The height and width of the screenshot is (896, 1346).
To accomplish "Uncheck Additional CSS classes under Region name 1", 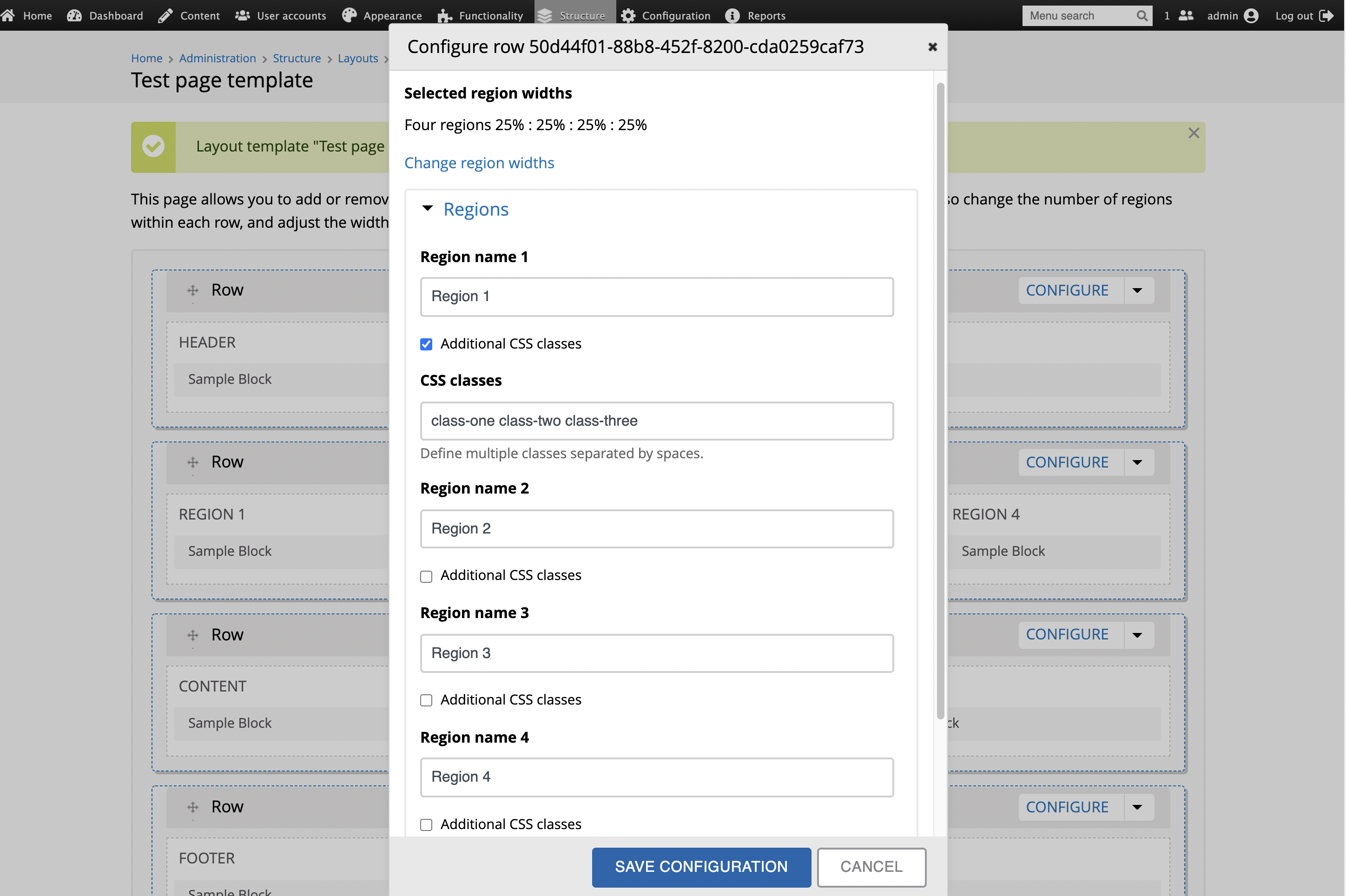I will click(x=426, y=343).
